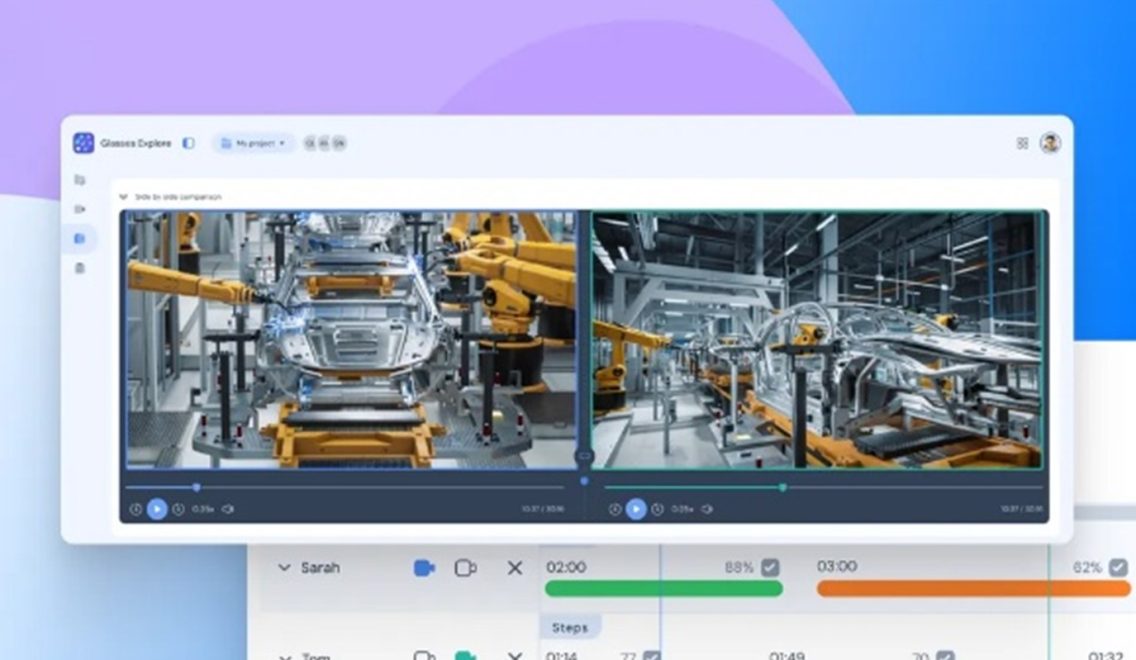Open the clipboard icon in left sidebar
Viewport: 1136px width, 660px height.
point(80,268)
